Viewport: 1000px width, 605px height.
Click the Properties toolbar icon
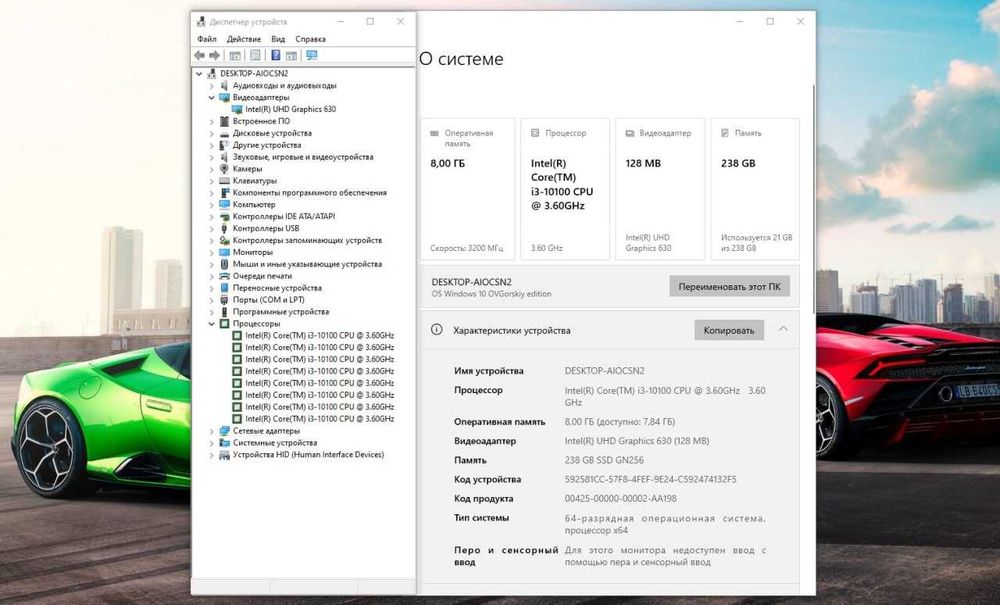point(255,55)
